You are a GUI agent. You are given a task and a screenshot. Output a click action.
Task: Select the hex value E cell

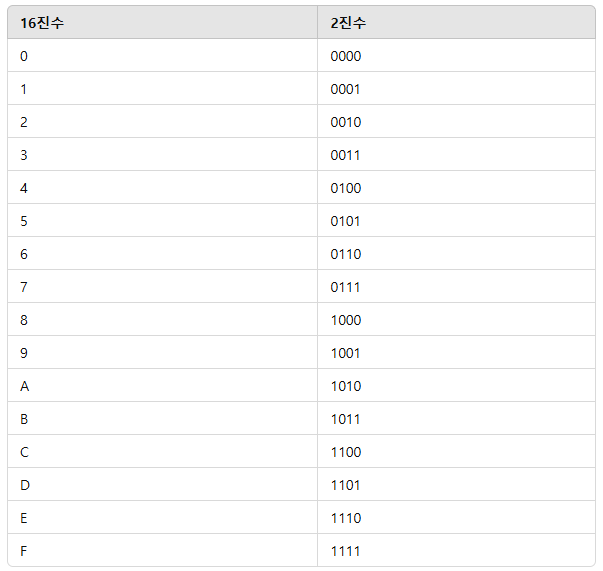[x=24, y=518]
